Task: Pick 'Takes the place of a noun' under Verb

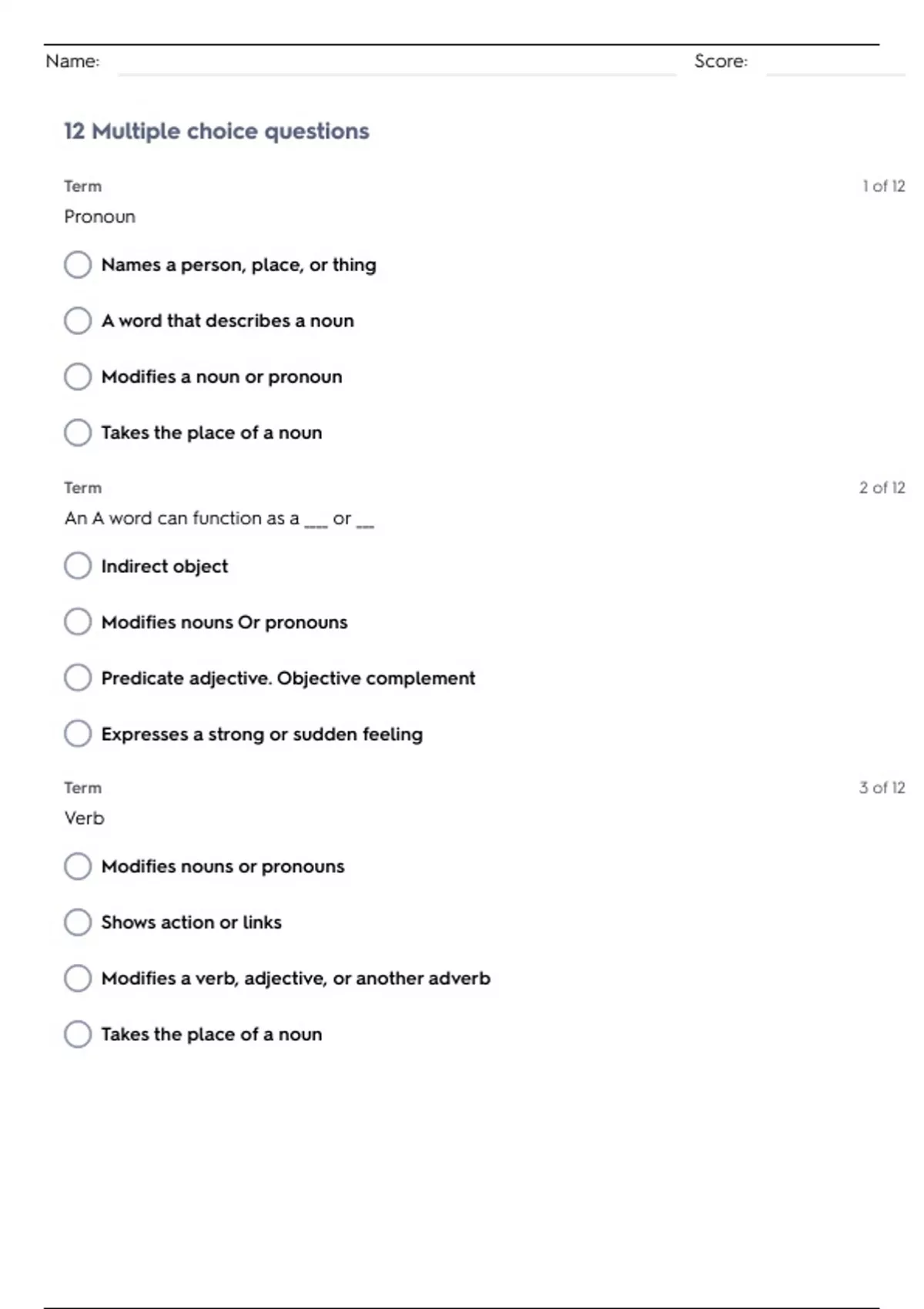Action: (x=78, y=1034)
